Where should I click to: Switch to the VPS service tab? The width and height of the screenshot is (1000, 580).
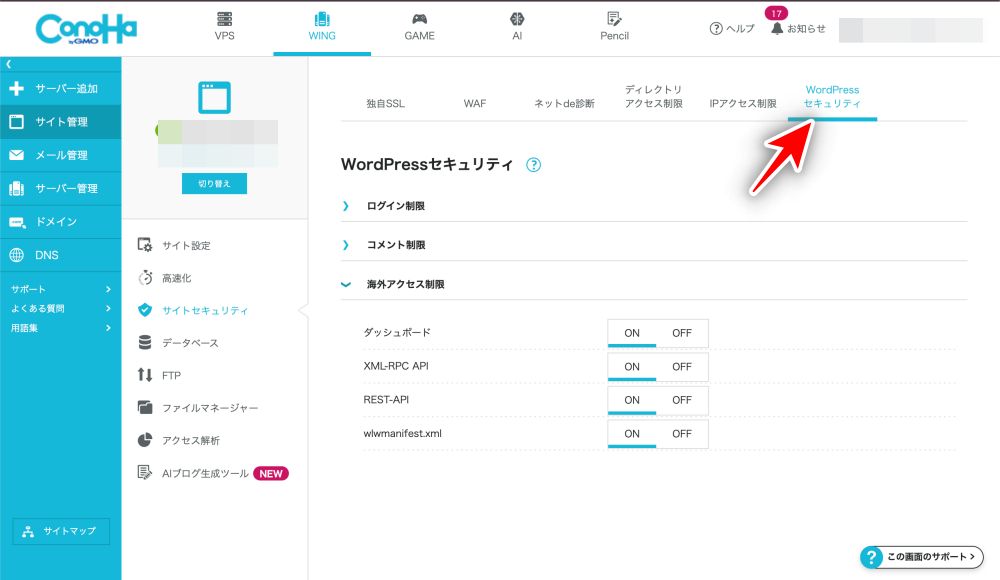click(x=225, y=27)
